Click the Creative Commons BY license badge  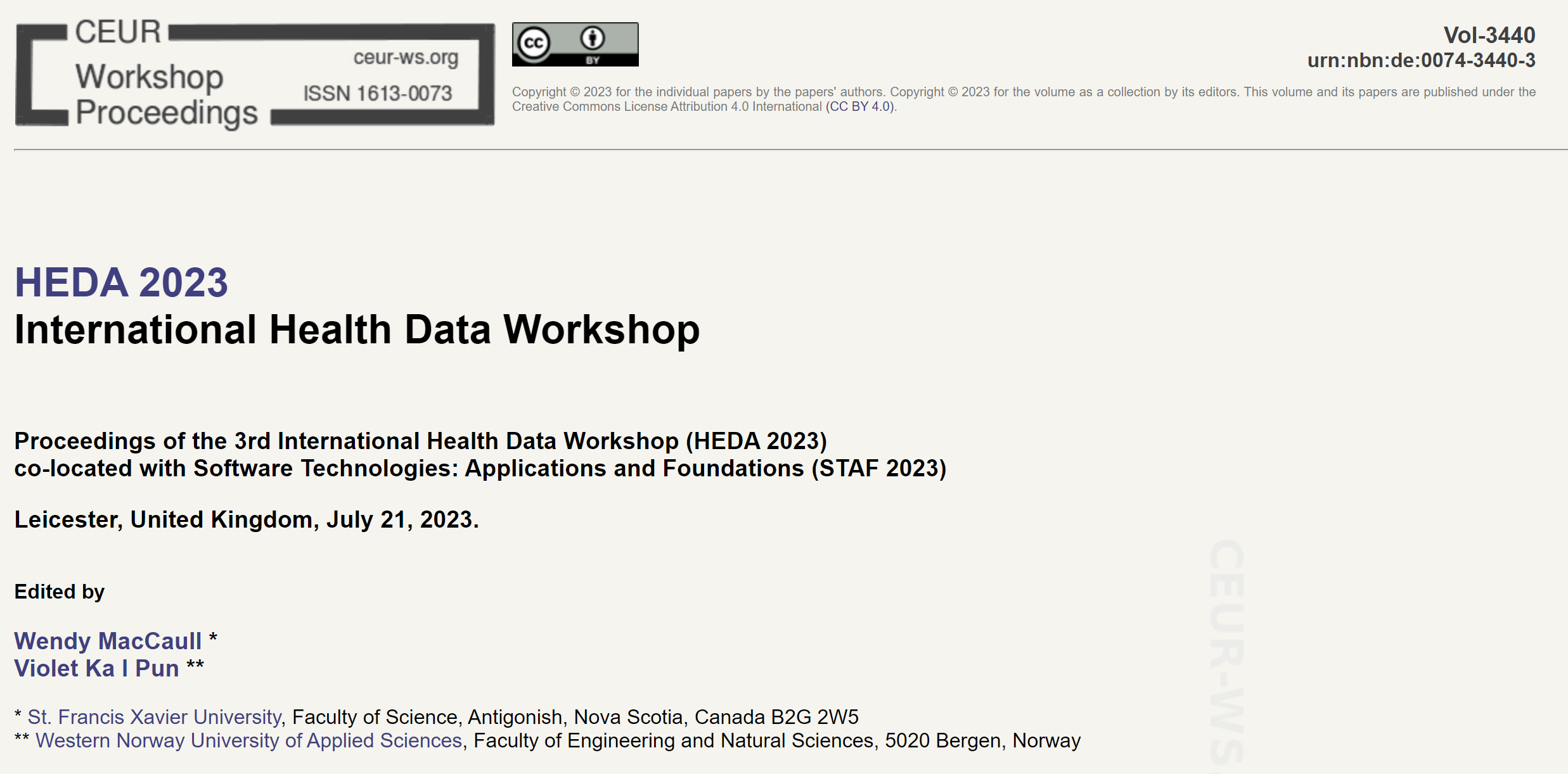[575, 44]
